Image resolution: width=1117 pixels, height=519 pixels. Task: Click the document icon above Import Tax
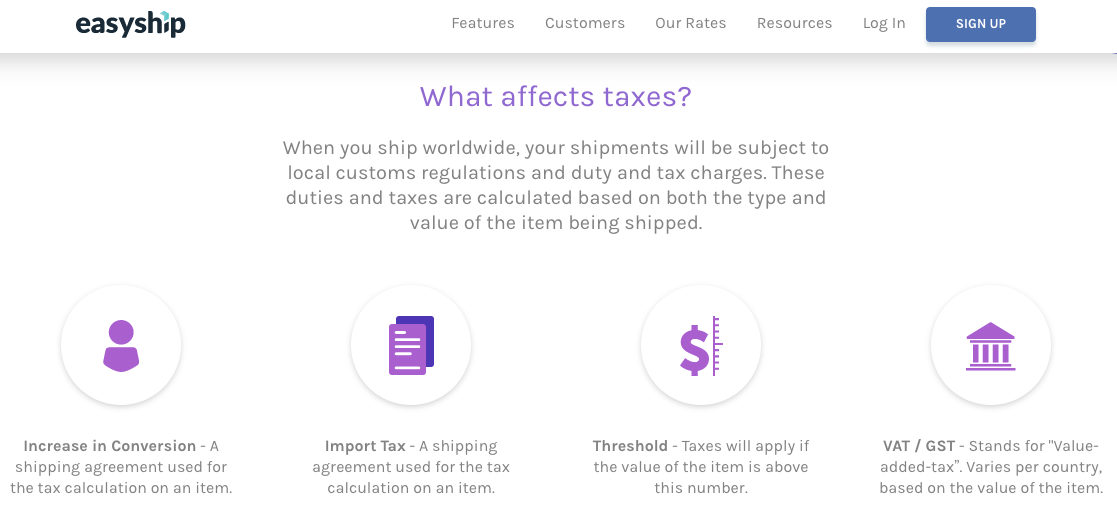[x=411, y=345]
